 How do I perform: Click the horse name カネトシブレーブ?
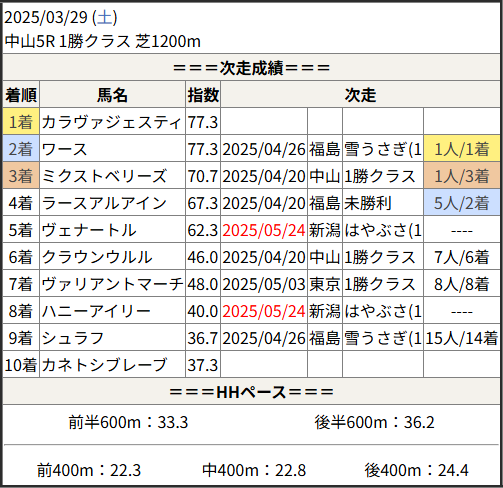104,365
